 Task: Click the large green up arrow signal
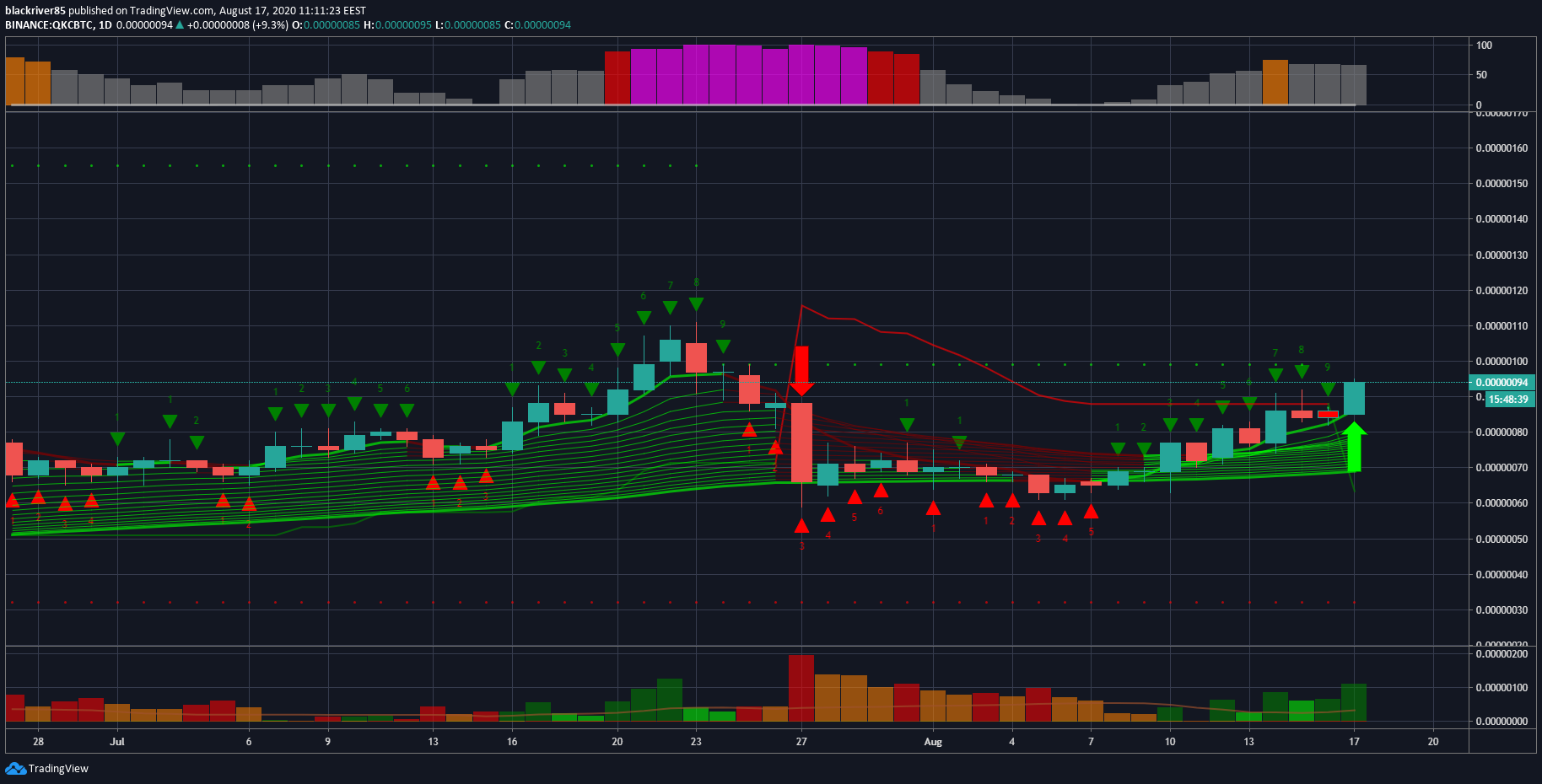click(x=1355, y=447)
